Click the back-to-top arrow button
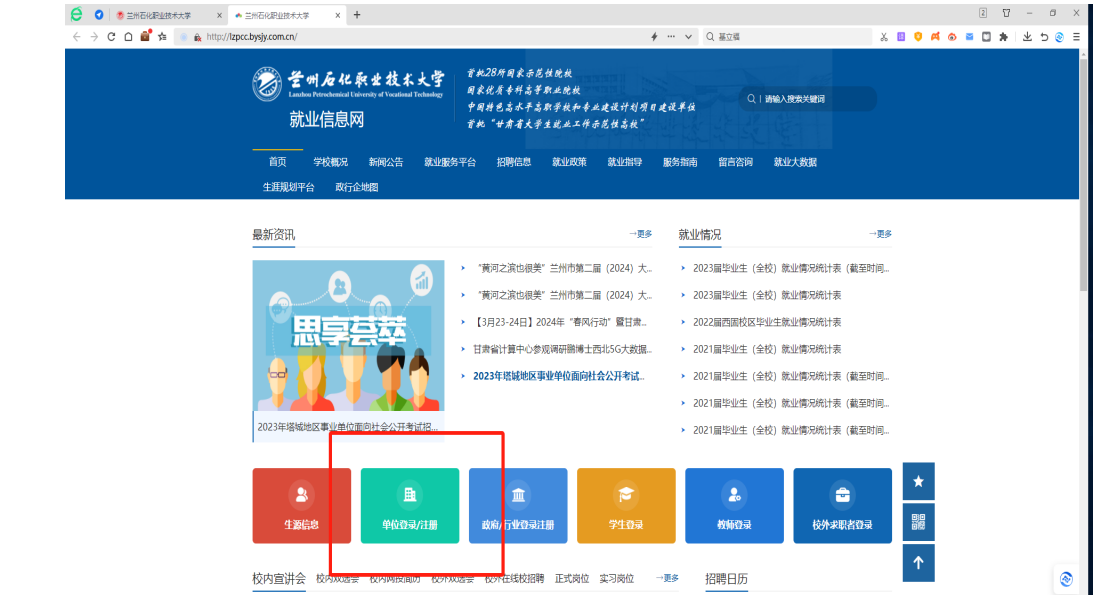 pos(918,562)
